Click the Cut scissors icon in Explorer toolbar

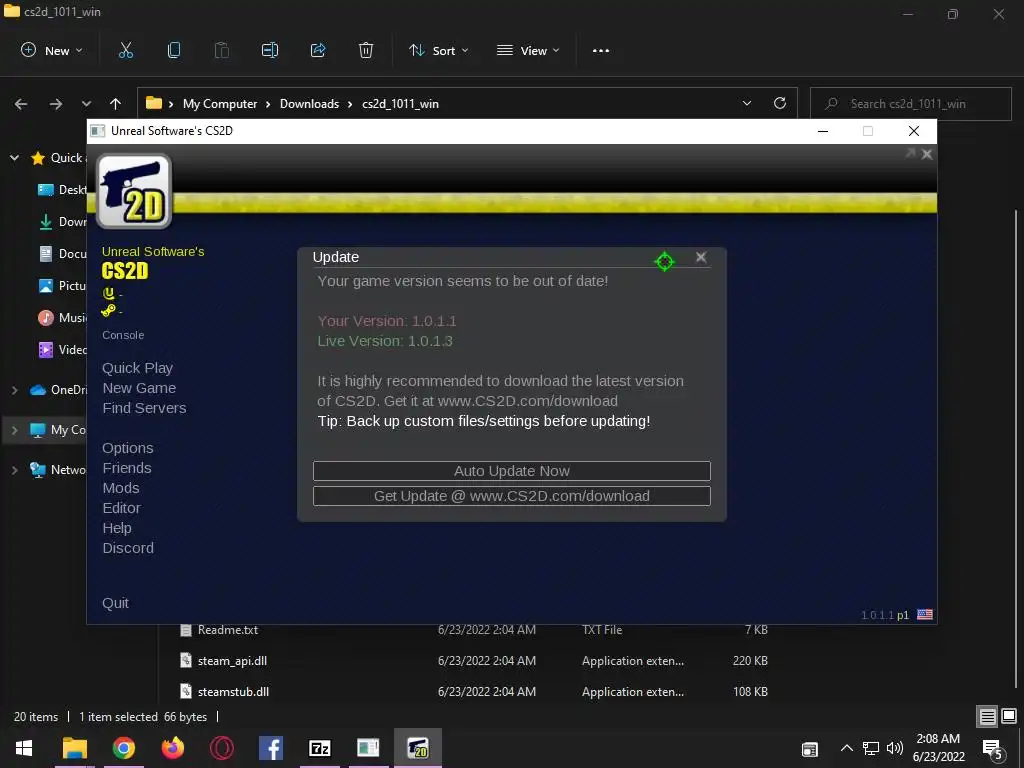coord(125,50)
